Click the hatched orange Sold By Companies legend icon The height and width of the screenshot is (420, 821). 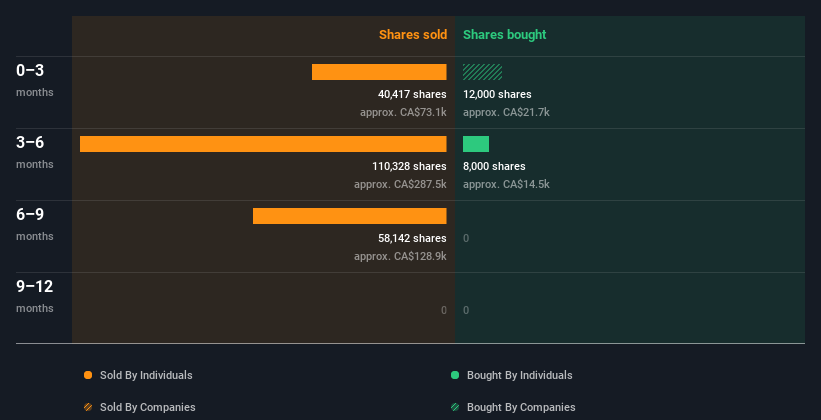coord(88,407)
